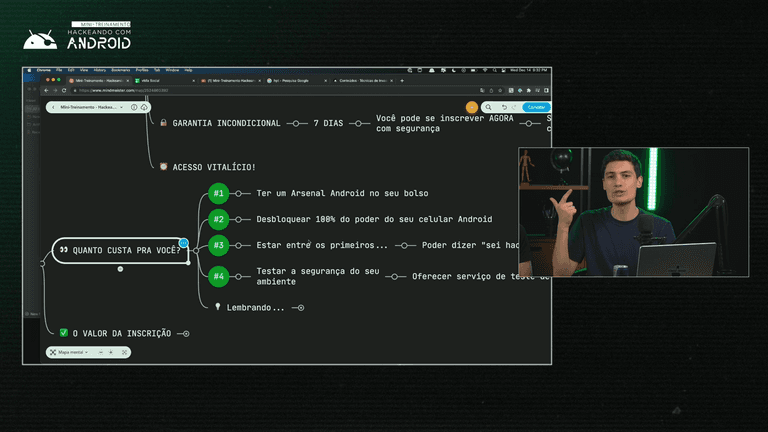Open the History menu in the menu bar
Viewport: 768px width, 432px height.
click(x=101, y=70)
